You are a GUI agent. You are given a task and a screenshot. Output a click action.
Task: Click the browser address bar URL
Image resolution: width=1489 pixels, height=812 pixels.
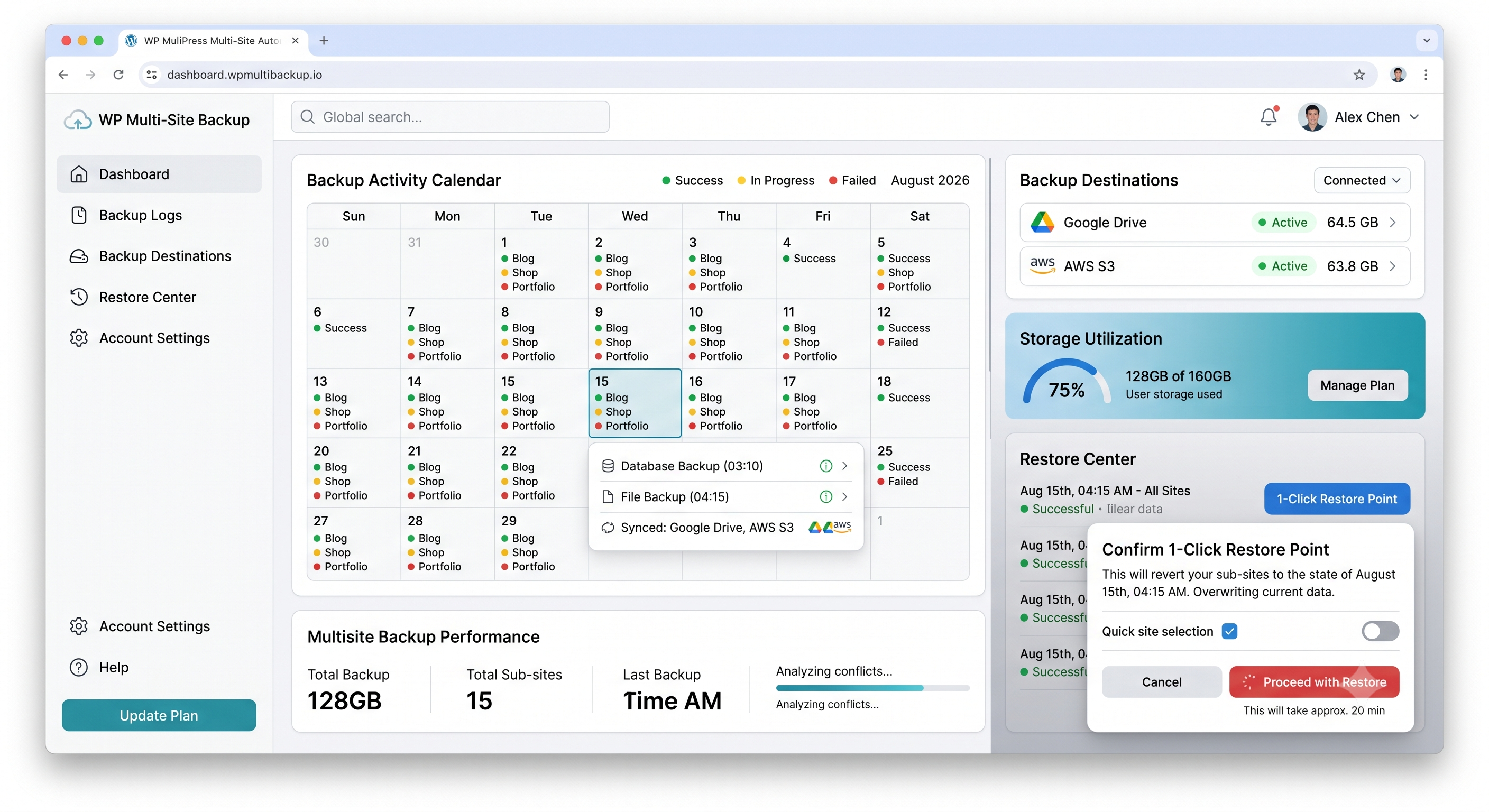pyautogui.click(x=244, y=75)
